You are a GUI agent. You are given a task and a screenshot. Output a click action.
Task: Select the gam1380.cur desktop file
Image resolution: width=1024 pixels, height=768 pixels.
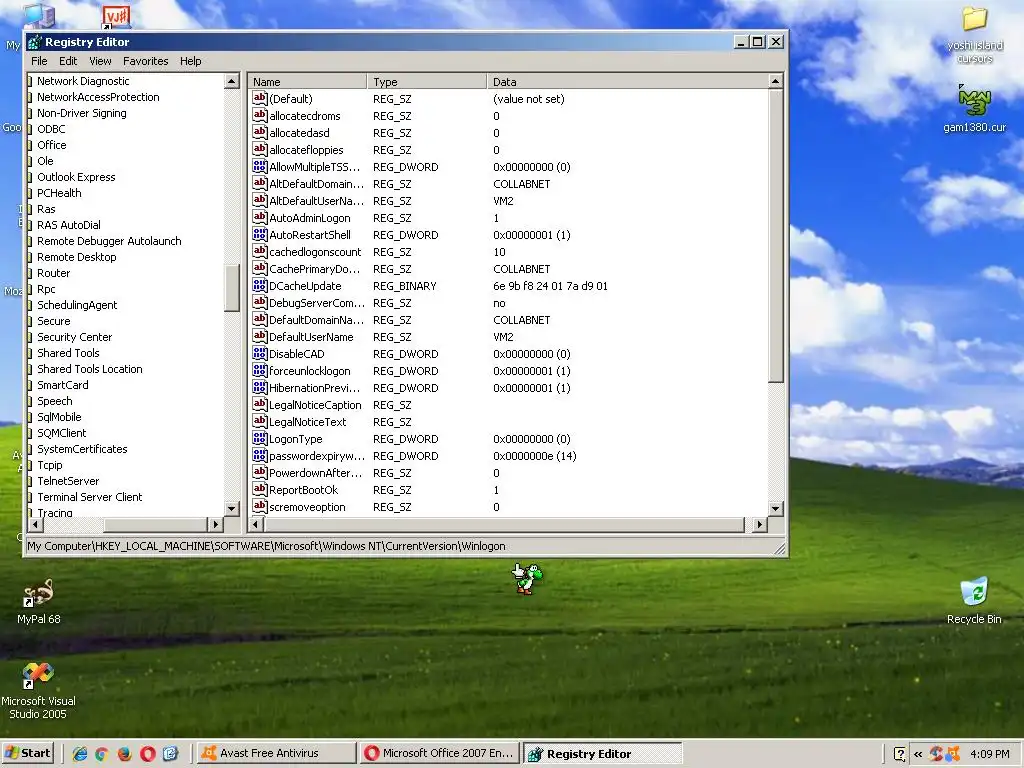coord(974,108)
